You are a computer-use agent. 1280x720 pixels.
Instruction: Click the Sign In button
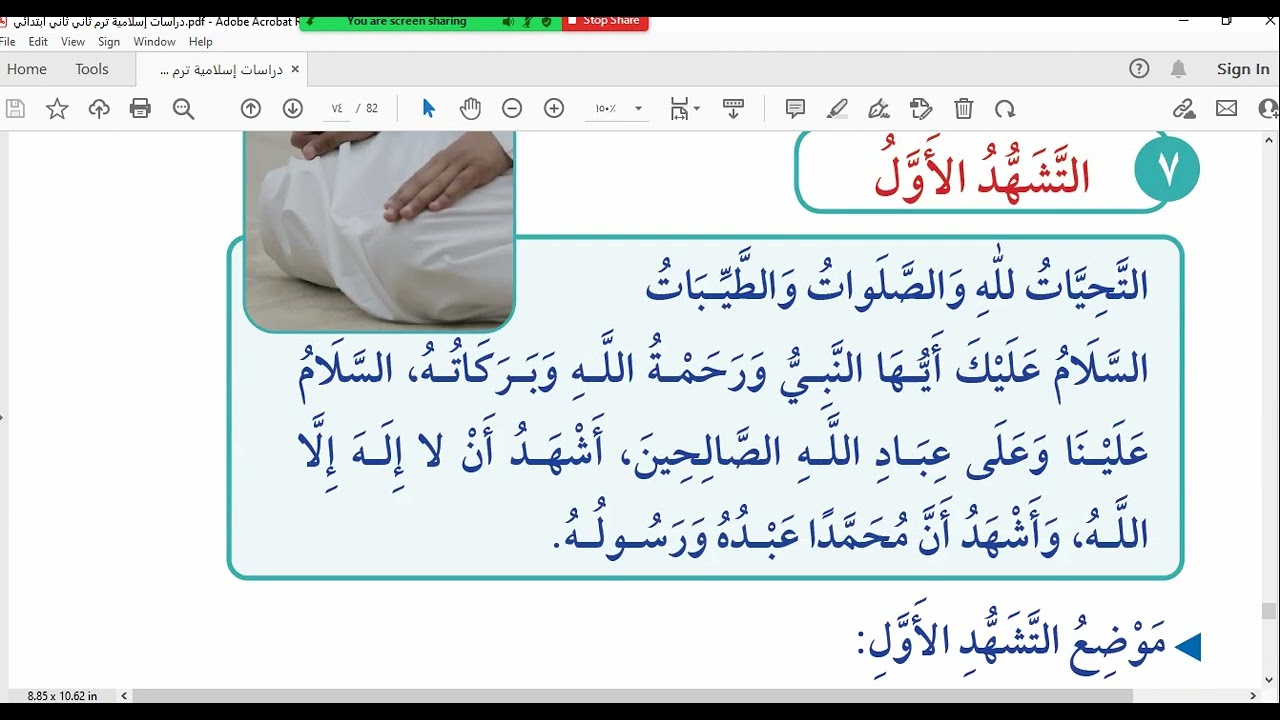click(1243, 69)
